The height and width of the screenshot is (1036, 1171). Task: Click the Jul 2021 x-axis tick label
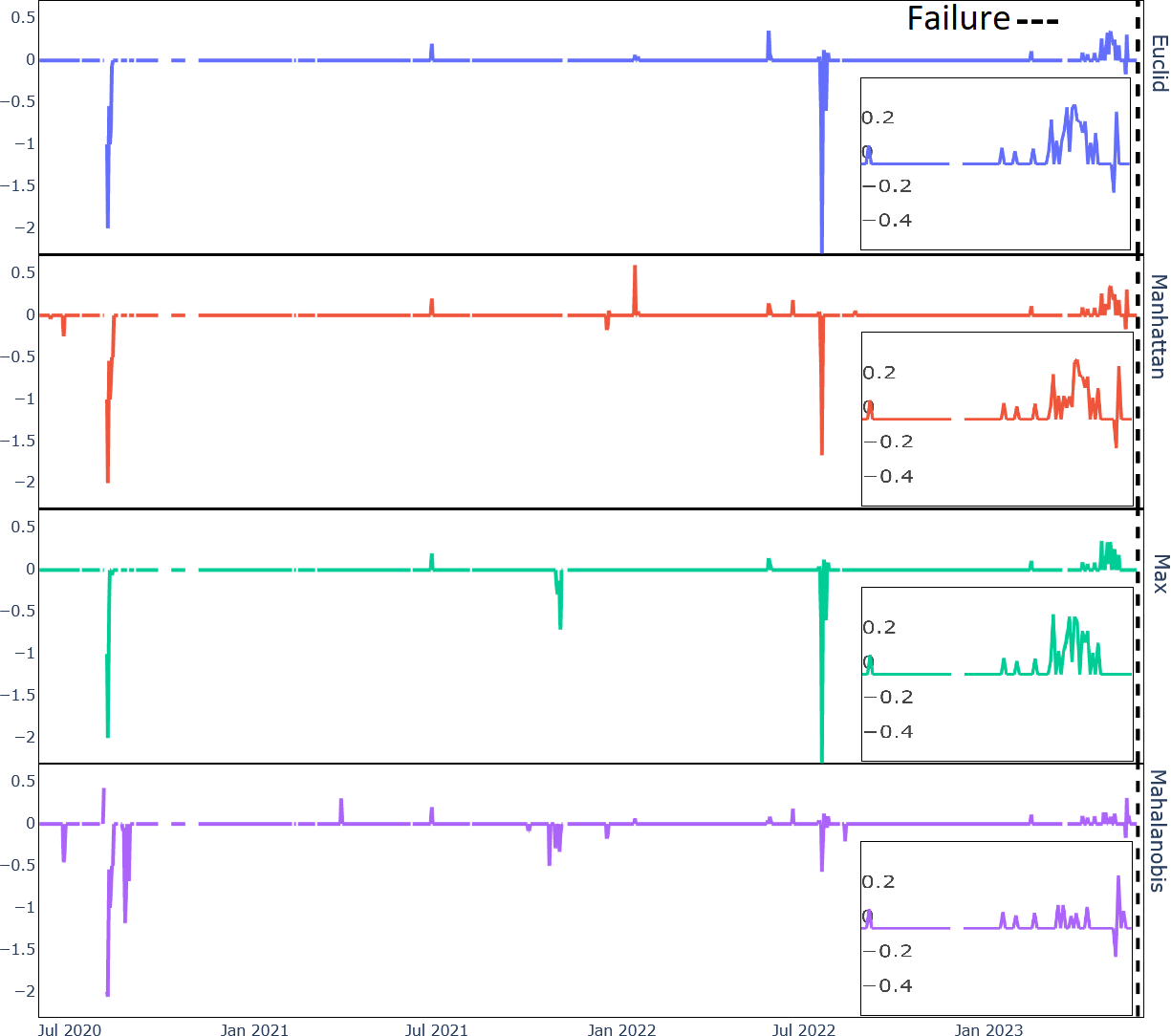pyautogui.click(x=437, y=1029)
